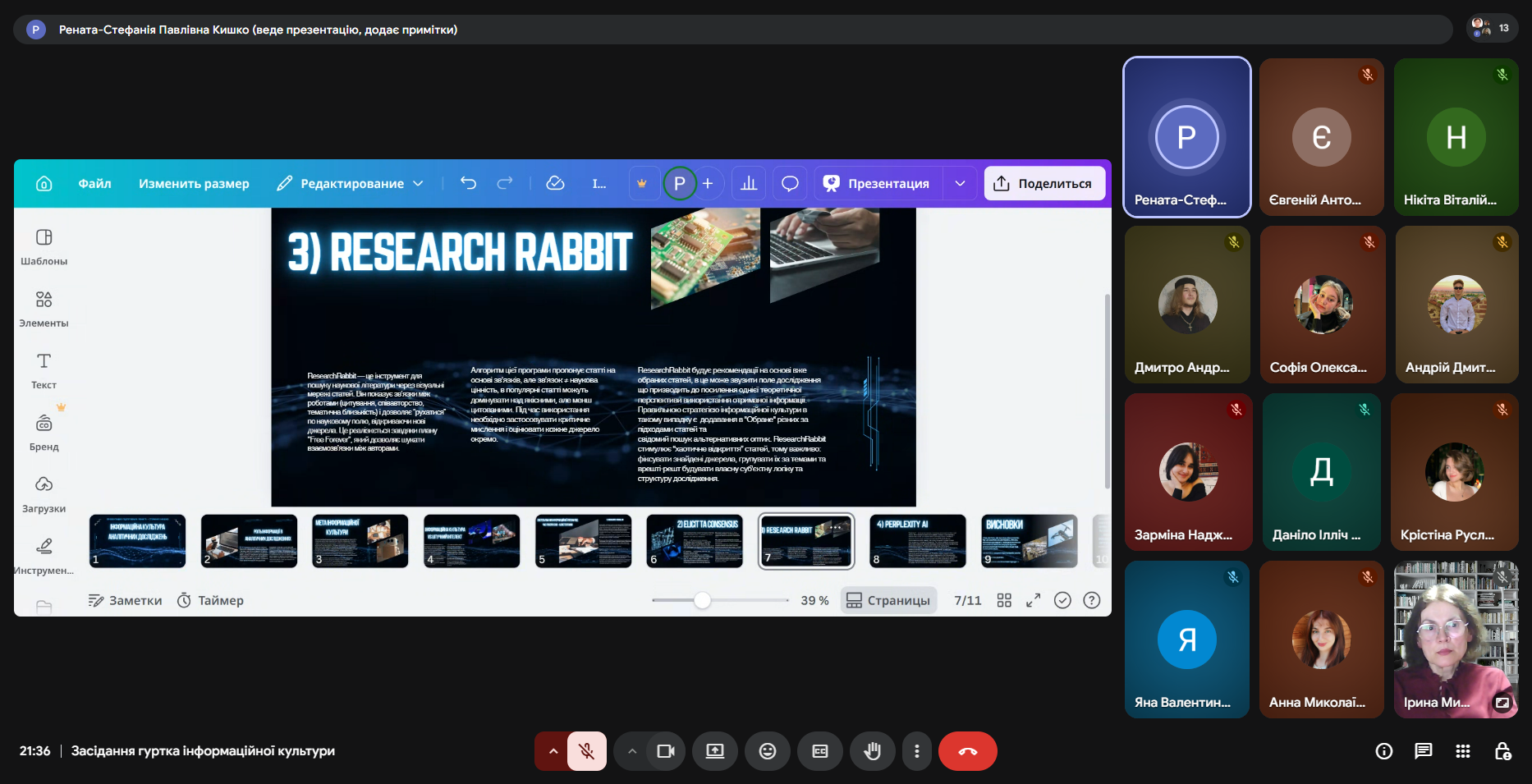Open Инструменты tools panel
The width and height of the screenshot is (1532, 784).
[x=44, y=556]
